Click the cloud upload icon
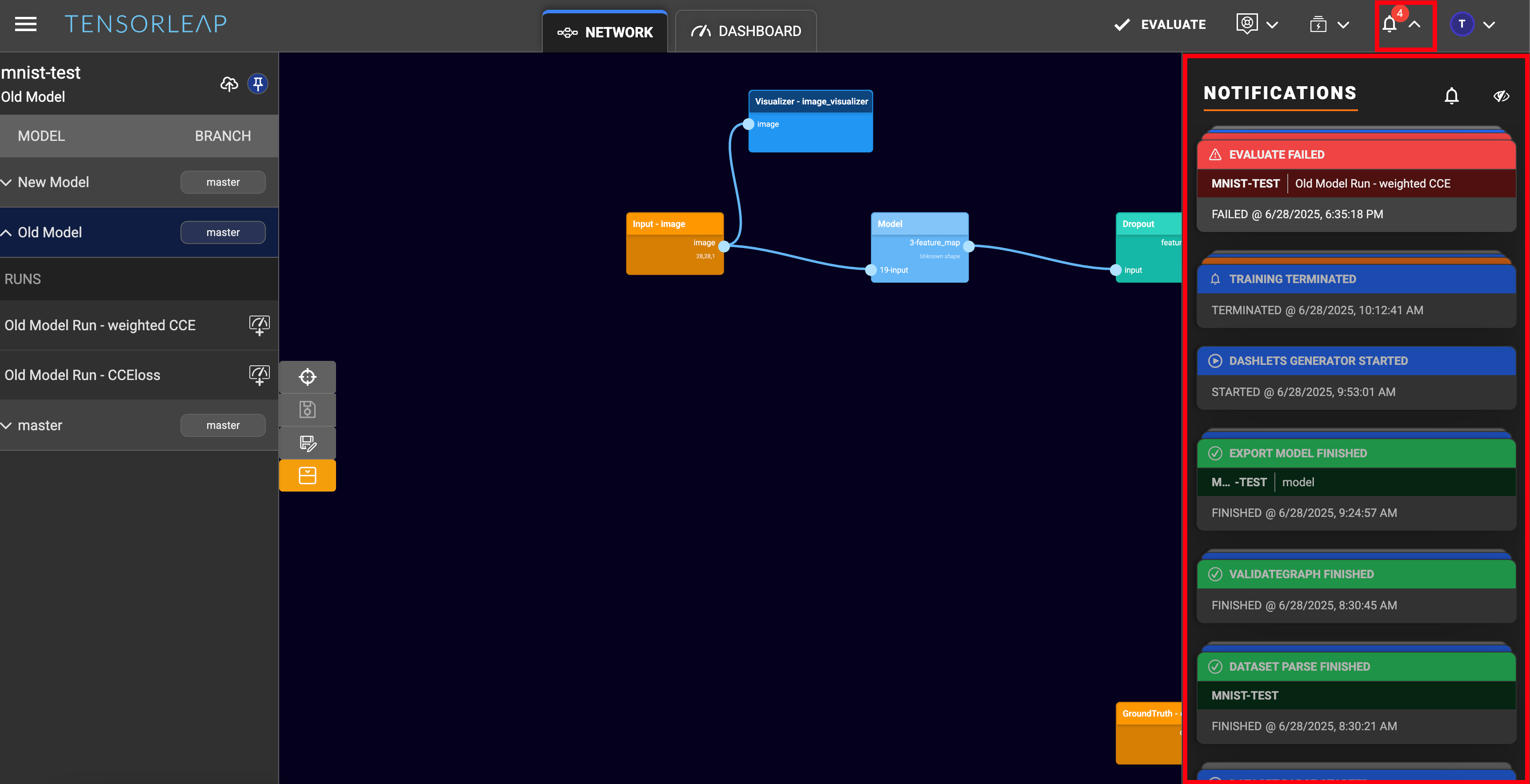Image resolution: width=1530 pixels, height=784 pixels. [x=229, y=84]
